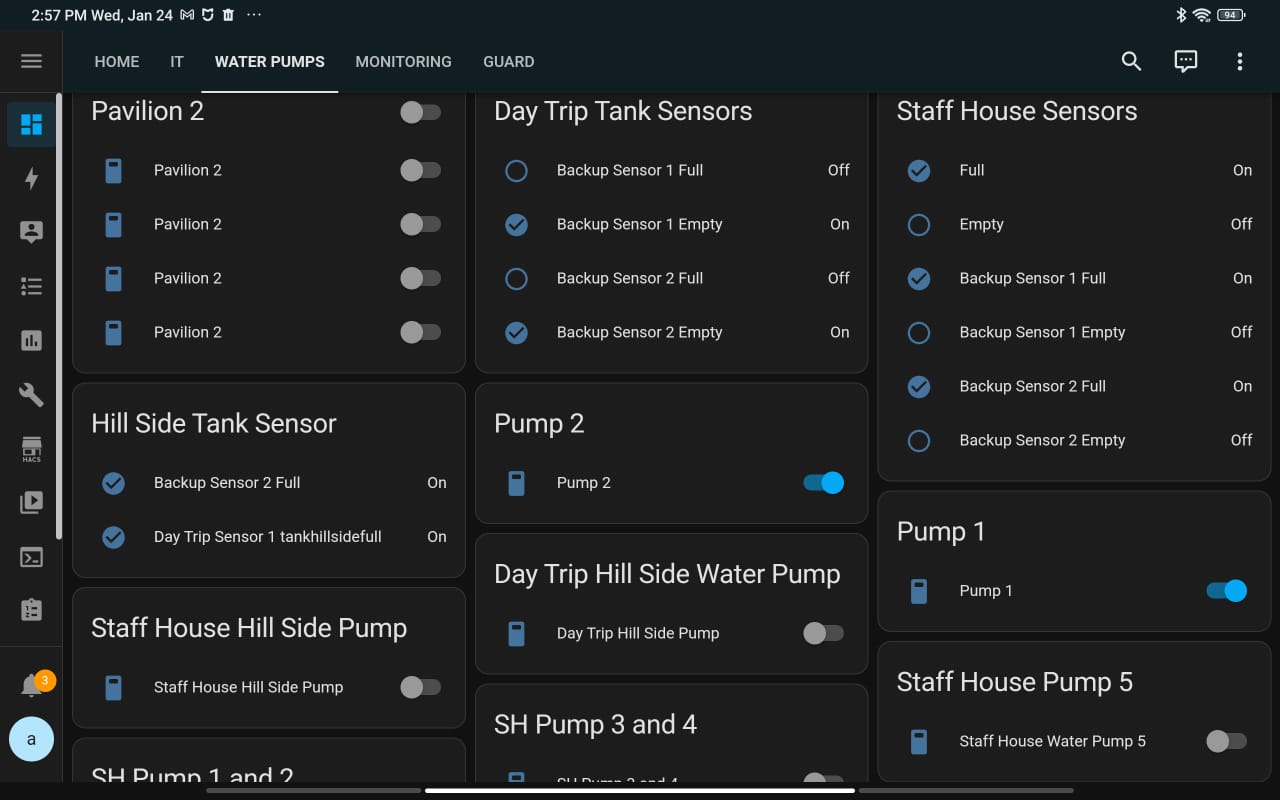This screenshot has width=1280, height=800.
Task: Toggle the Pavilion 2 card header switch
Action: tap(420, 112)
